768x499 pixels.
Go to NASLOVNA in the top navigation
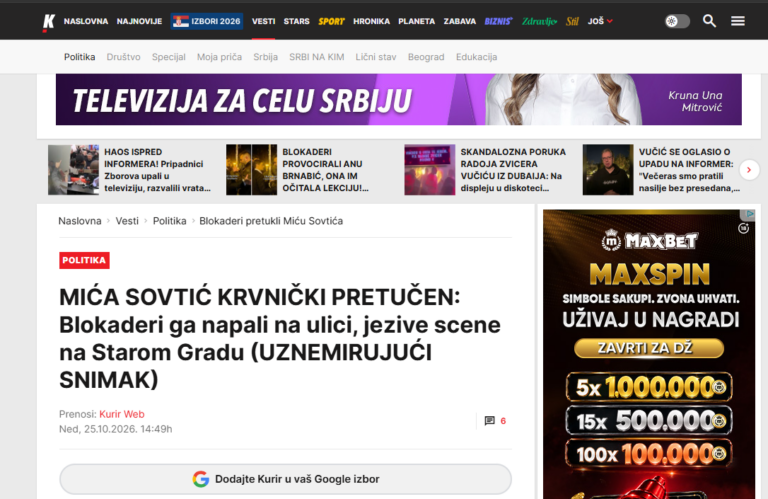(86, 21)
